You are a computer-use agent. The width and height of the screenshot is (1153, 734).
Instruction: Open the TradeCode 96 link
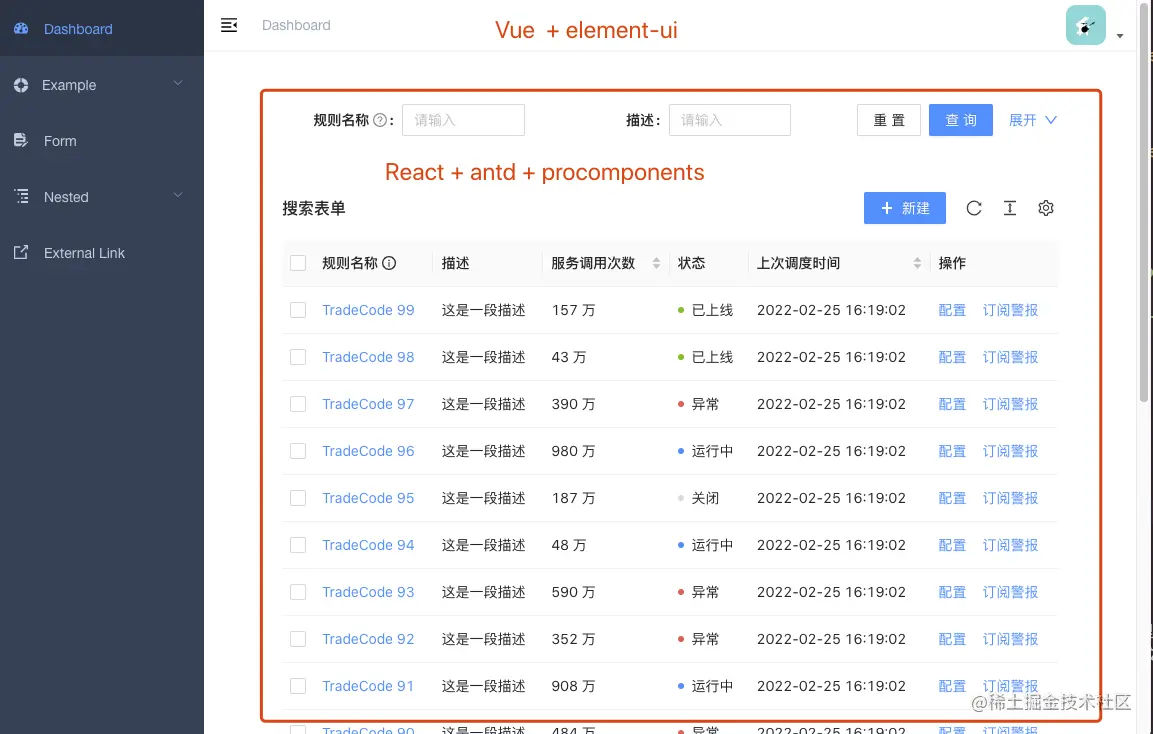[x=368, y=451]
